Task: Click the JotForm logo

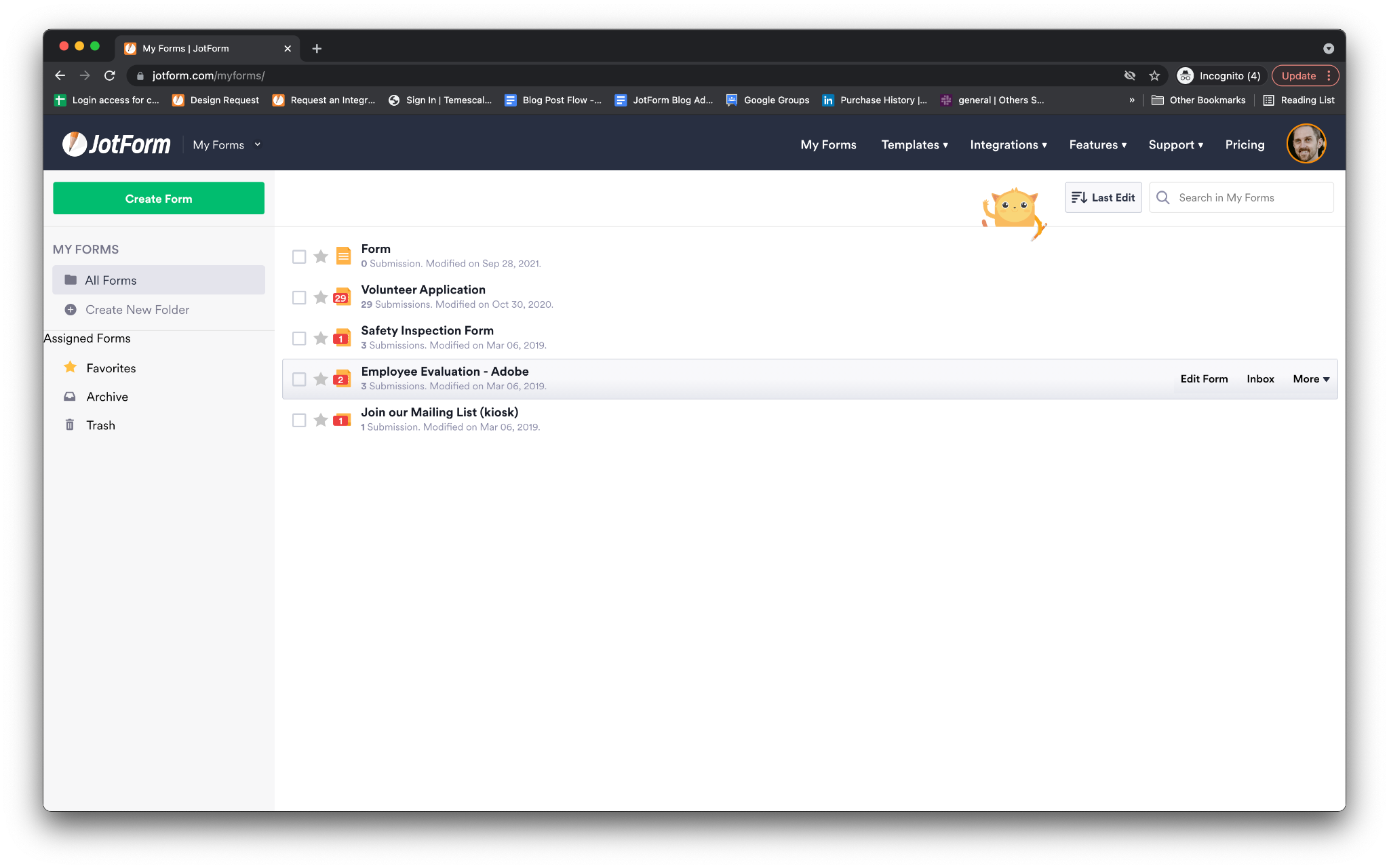Action: click(x=117, y=144)
